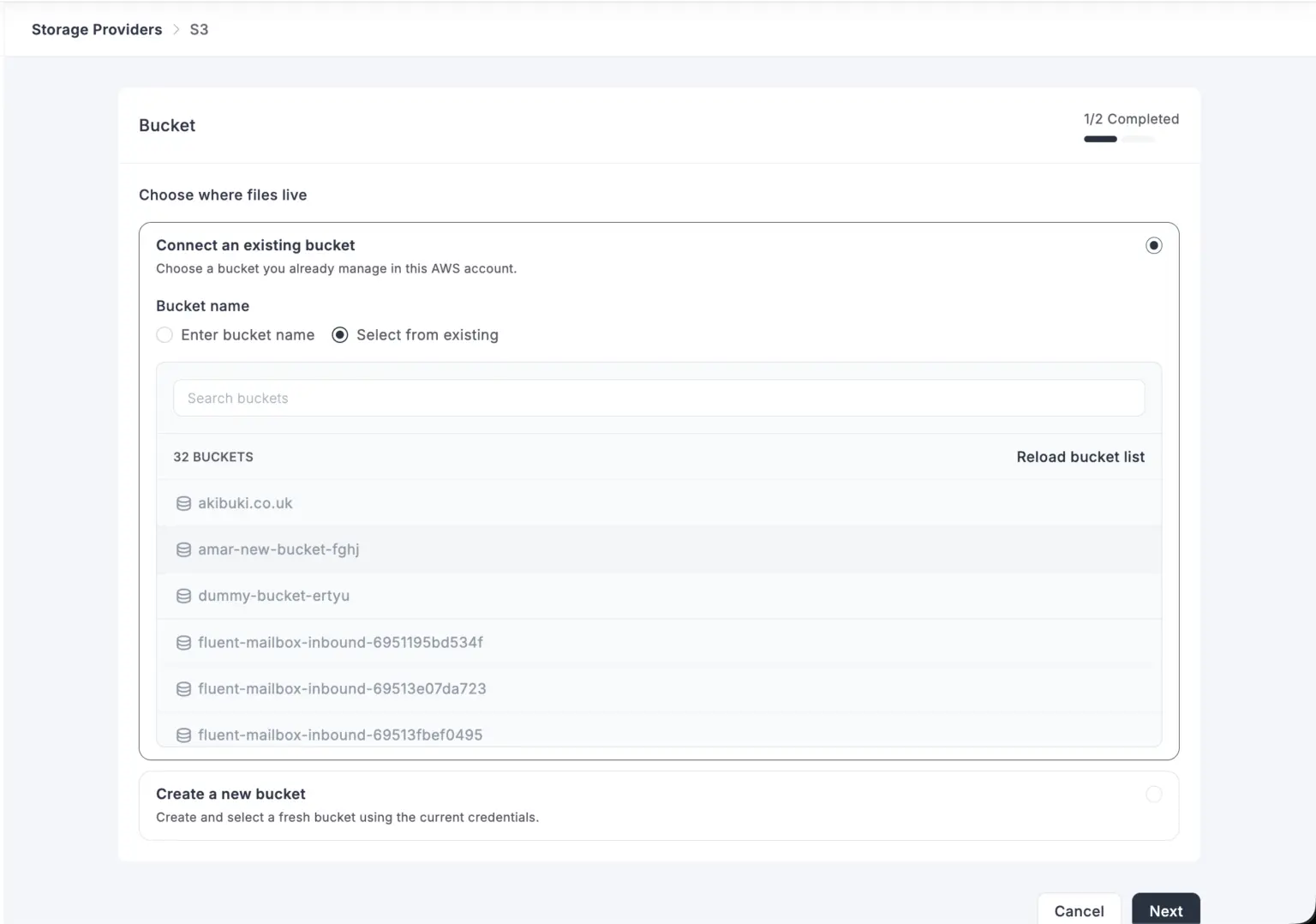The width and height of the screenshot is (1316, 924).
Task: Click the 1/2 Completed progress bar
Action: click(x=1118, y=138)
